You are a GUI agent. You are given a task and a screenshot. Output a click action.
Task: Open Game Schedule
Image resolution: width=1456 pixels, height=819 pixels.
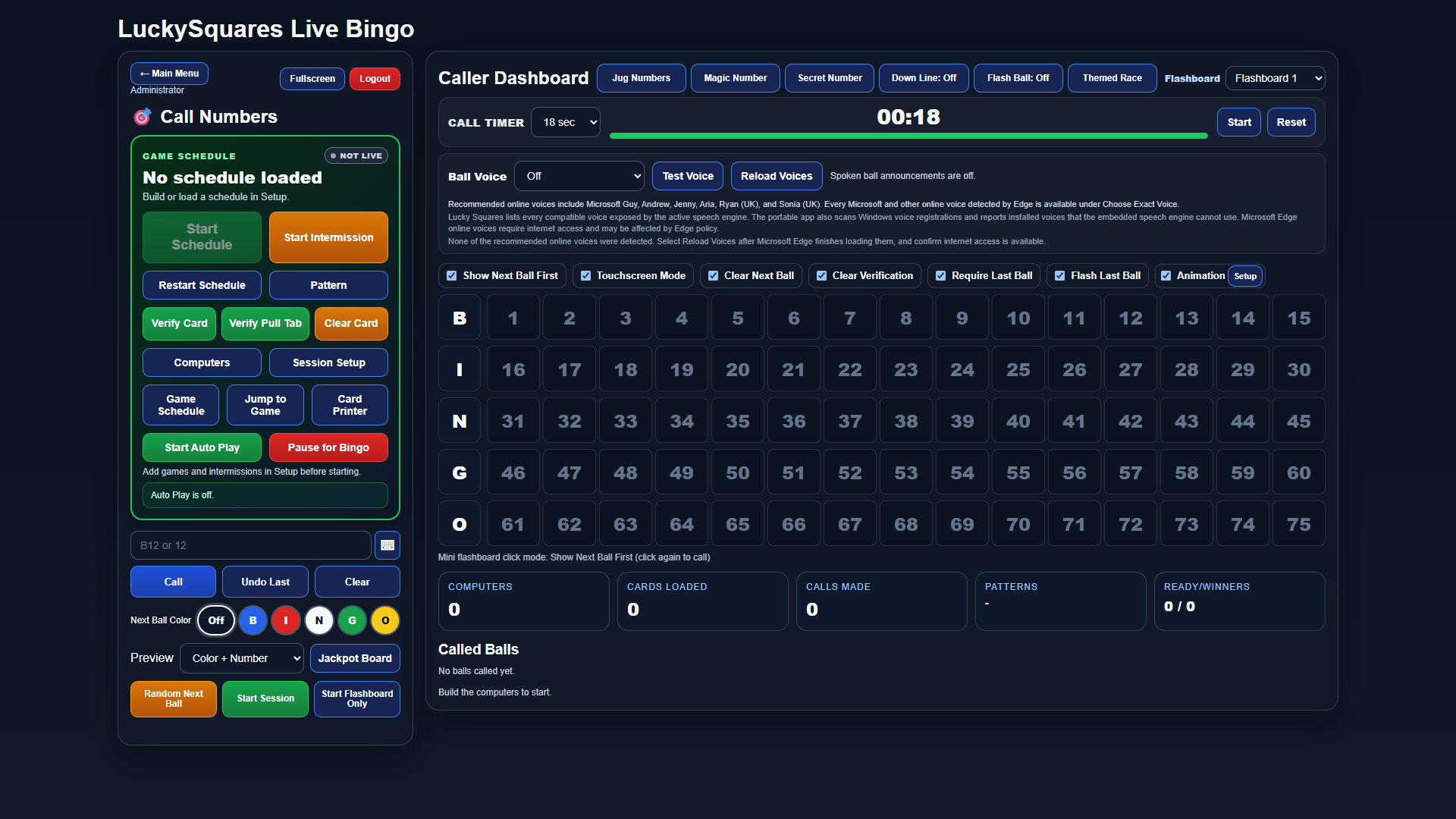point(180,405)
